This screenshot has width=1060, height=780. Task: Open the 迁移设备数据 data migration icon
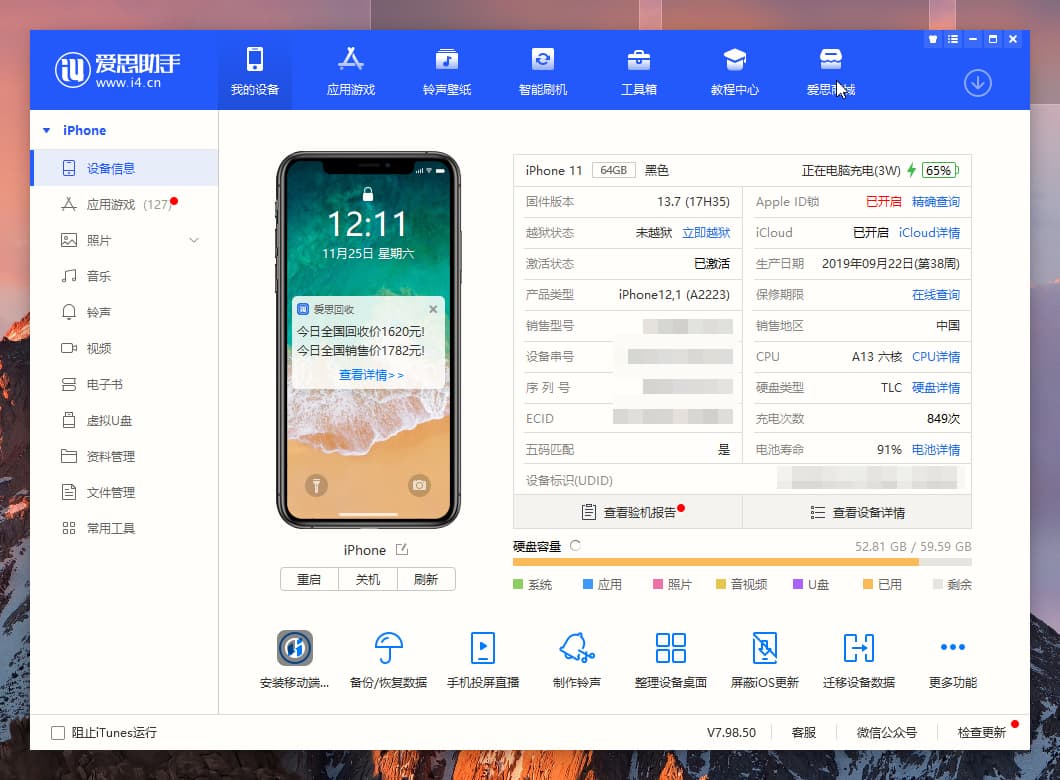[858, 650]
